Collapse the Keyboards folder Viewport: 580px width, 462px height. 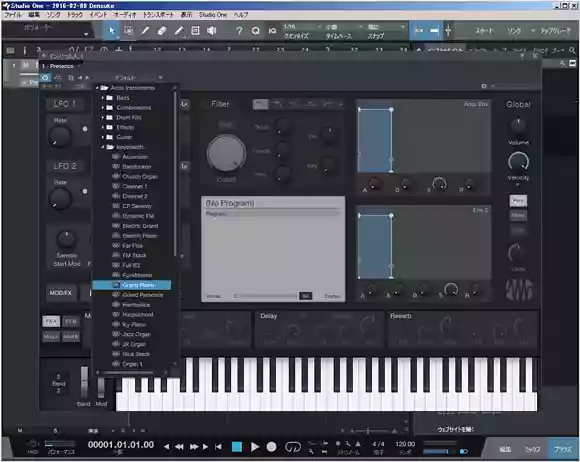(103, 147)
